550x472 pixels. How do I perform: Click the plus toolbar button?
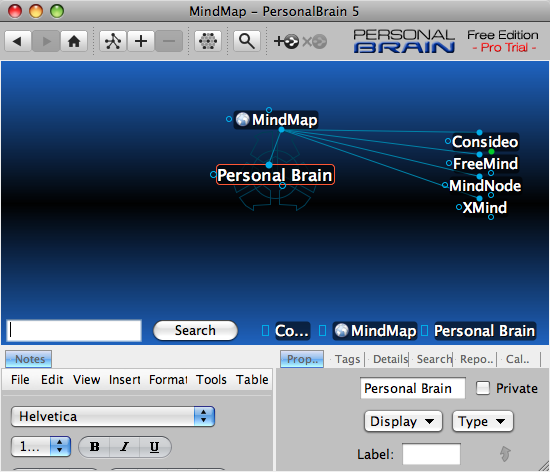tap(141, 41)
